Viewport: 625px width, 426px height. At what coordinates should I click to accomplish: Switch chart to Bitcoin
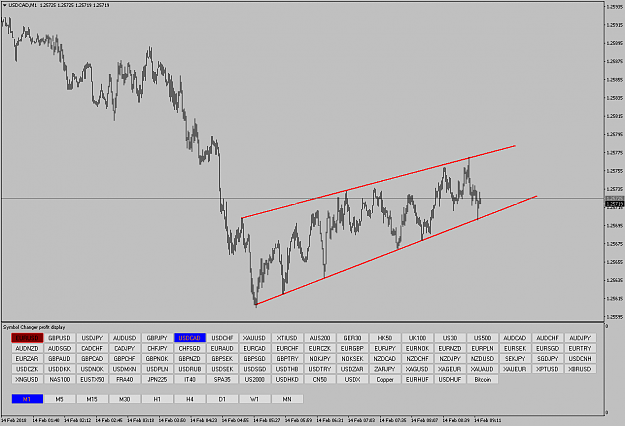[x=483, y=379]
